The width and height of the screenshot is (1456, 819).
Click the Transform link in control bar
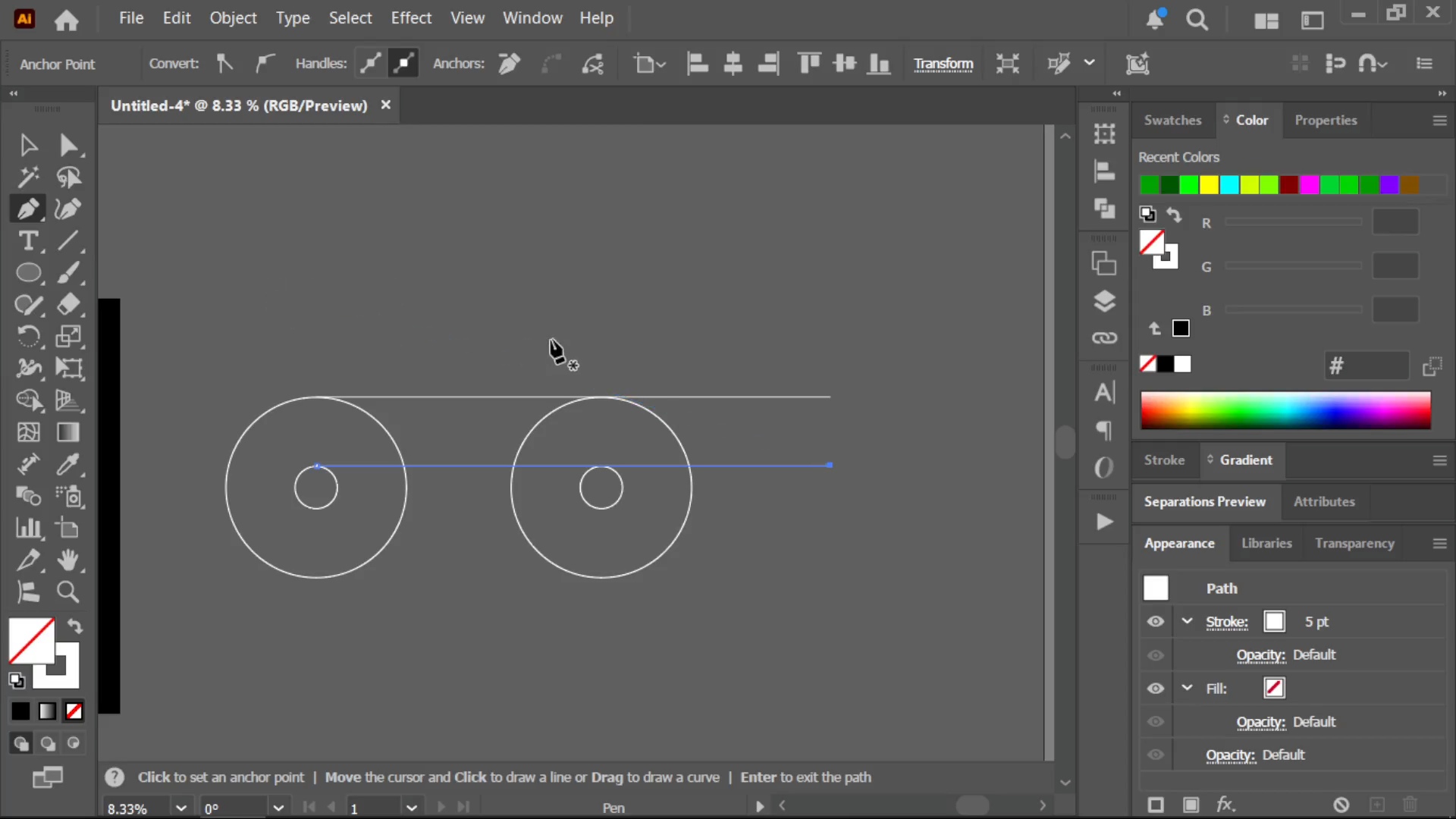(943, 64)
